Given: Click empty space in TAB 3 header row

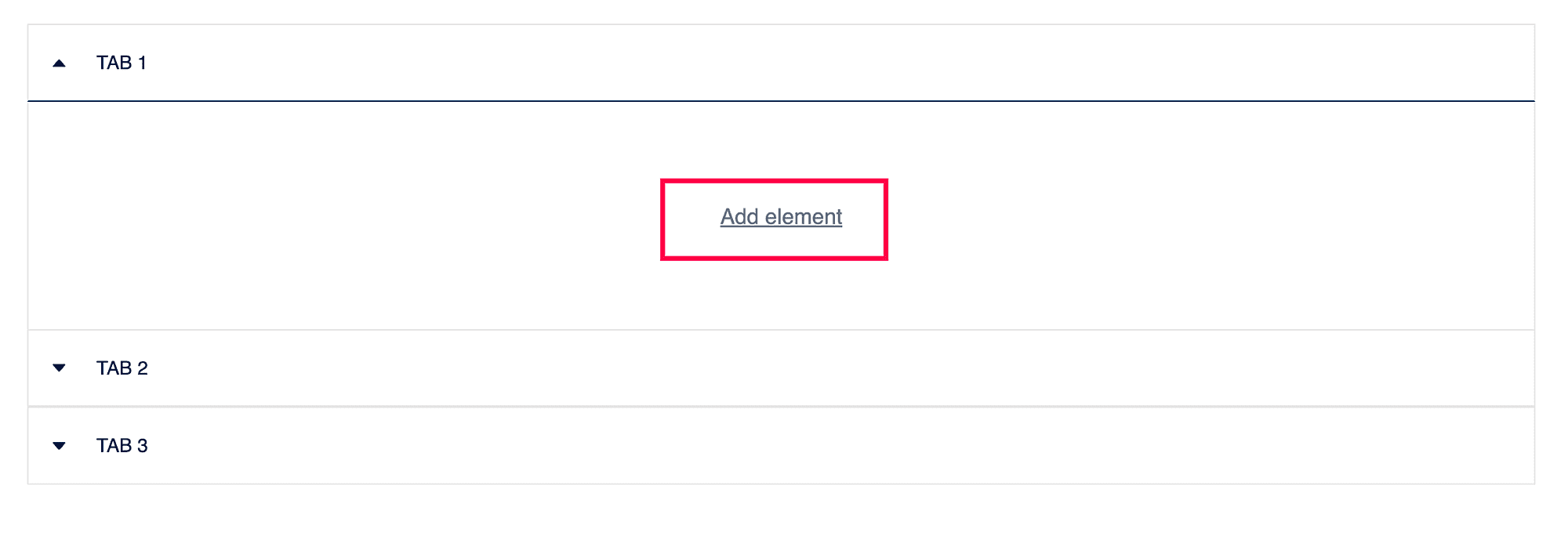Looking at the screenshot, I should 784,446.
